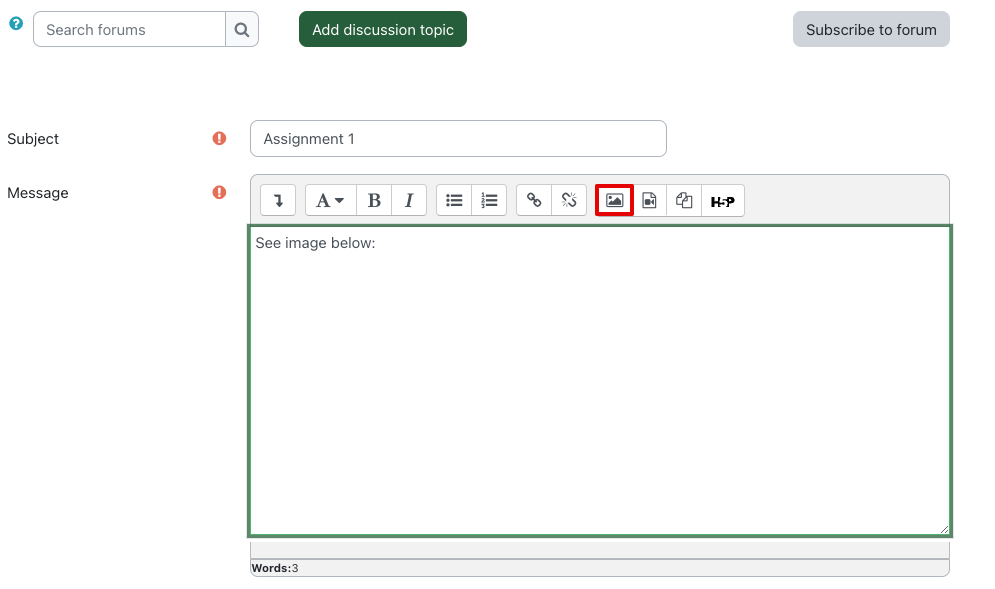995x589 pixels.
Task: Click the Search forums input field
Action: pyautogui.click(x=129, y=30)
